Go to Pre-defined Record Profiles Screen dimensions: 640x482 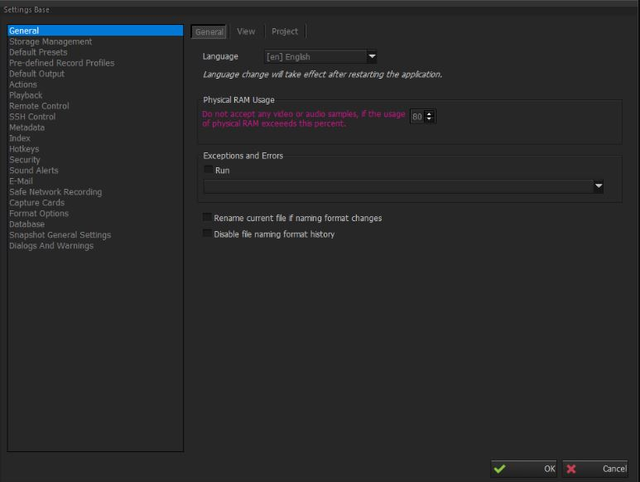62,63
